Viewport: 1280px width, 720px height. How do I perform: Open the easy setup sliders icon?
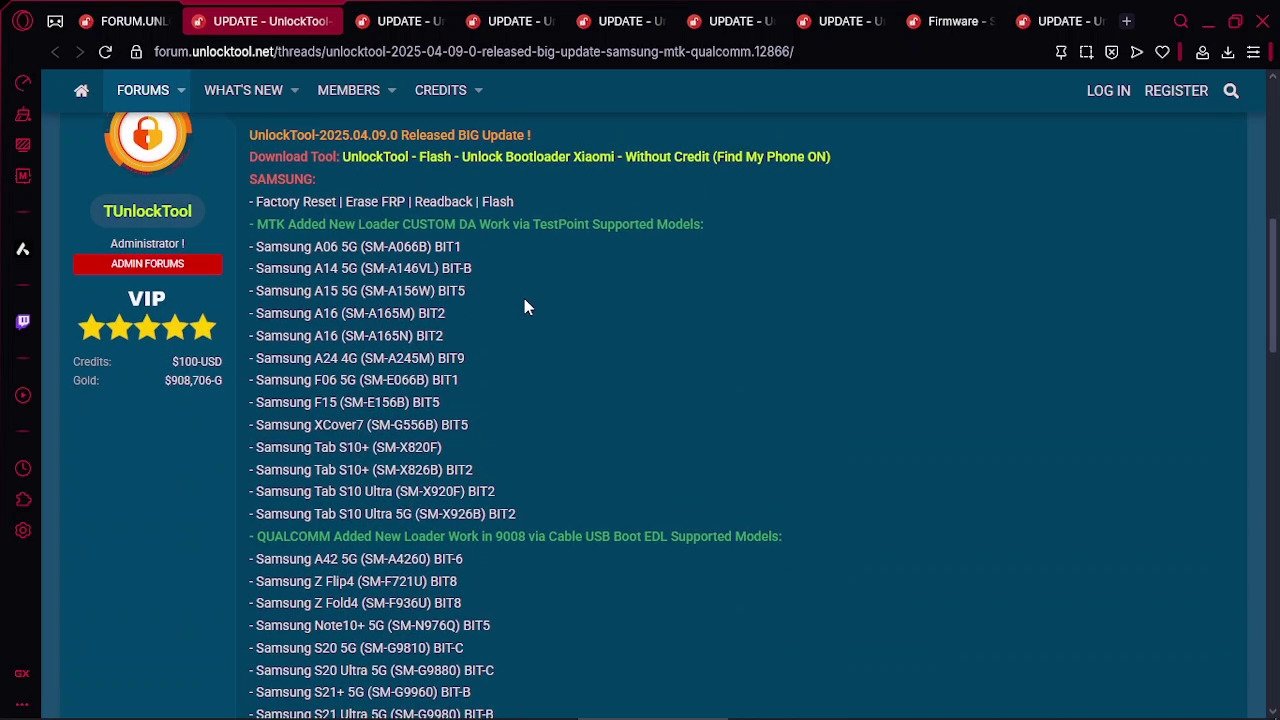[x=1253, y=52]
